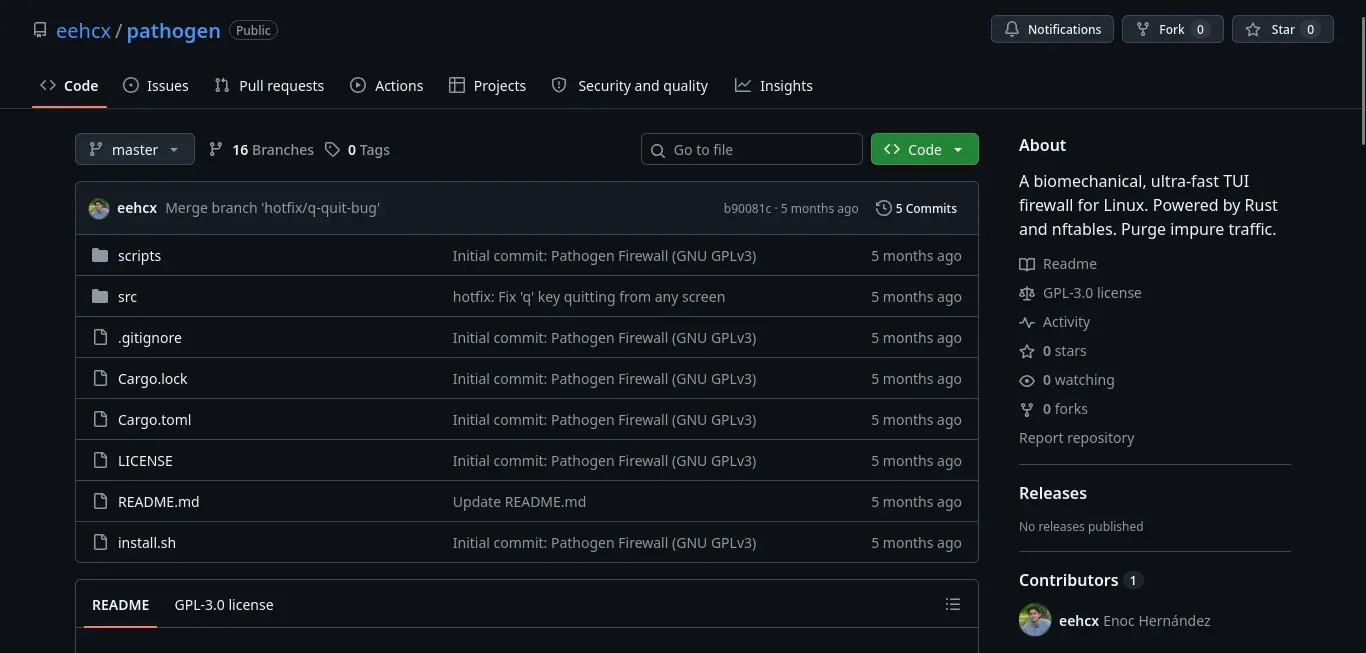View the Insights tab

click(774, 86)
